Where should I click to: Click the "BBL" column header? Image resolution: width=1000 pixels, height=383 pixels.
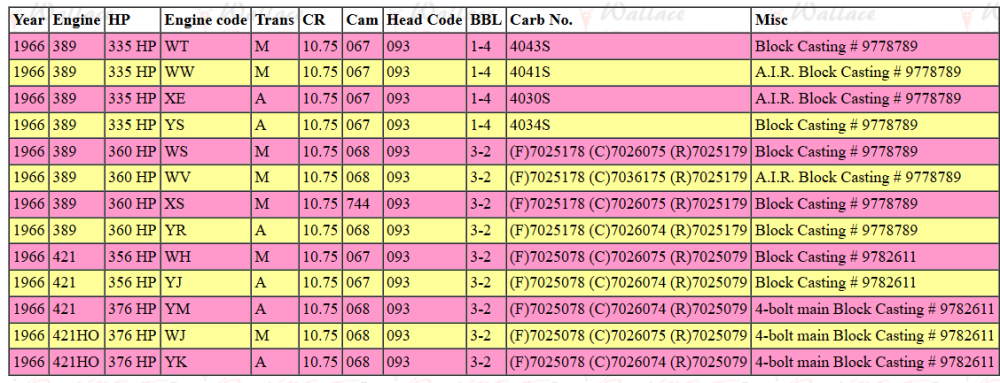point(486,20)
